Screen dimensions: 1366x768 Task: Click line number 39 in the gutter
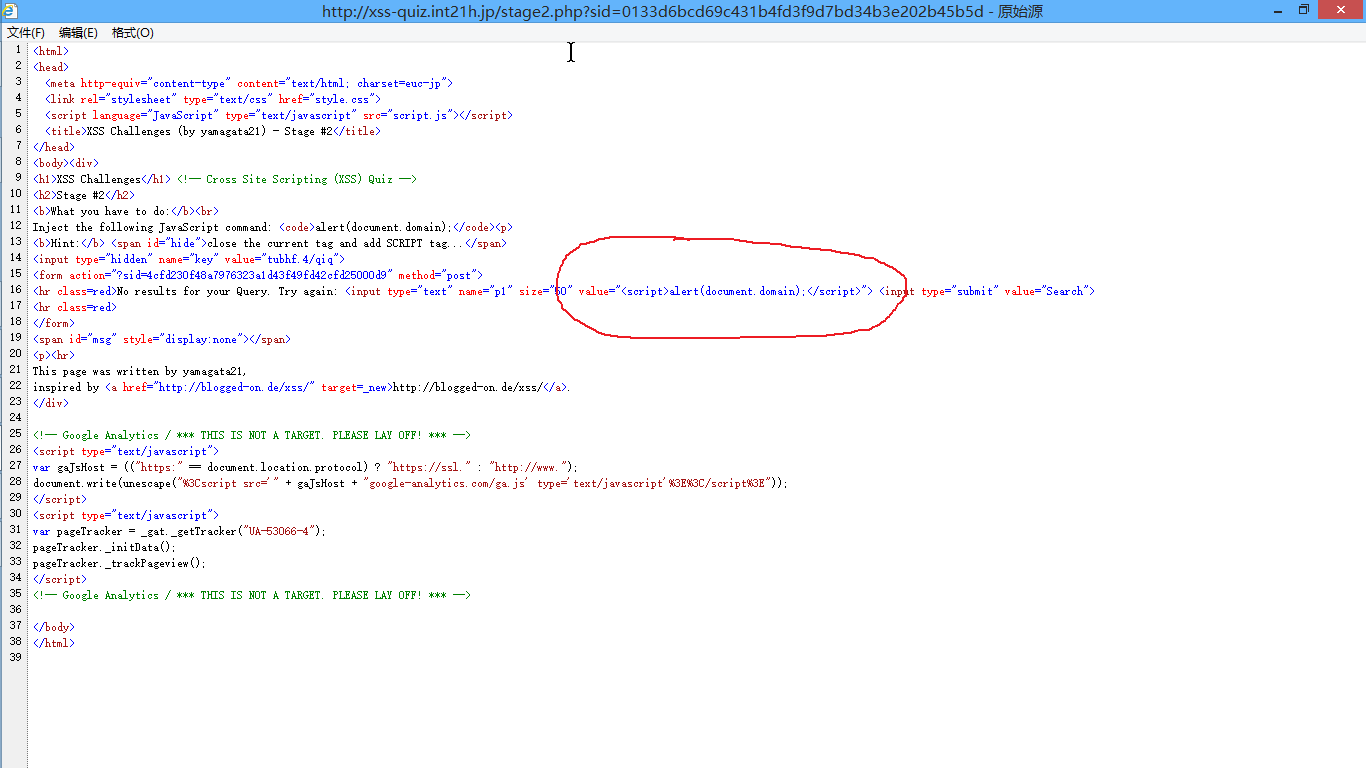pyautogui.click(x=15, y=658)
